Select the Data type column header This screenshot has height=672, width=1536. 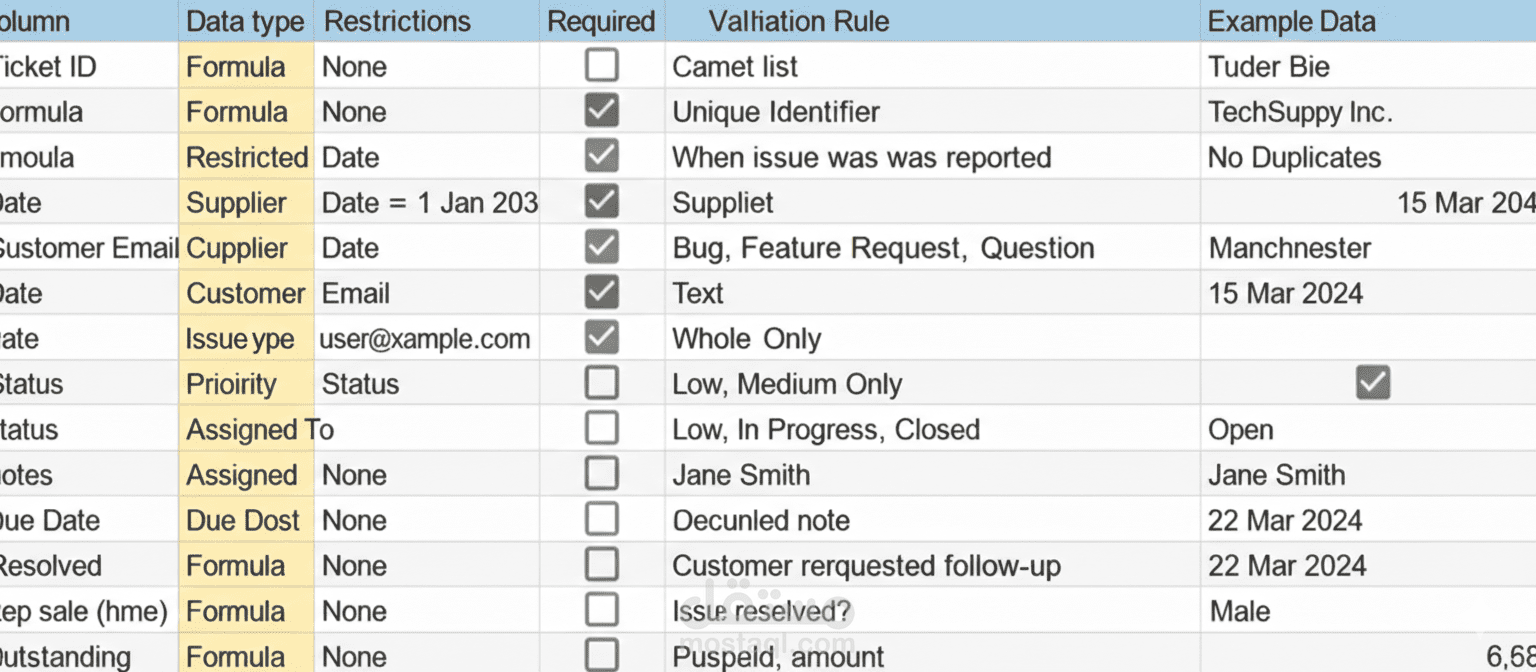coord(246,21)
